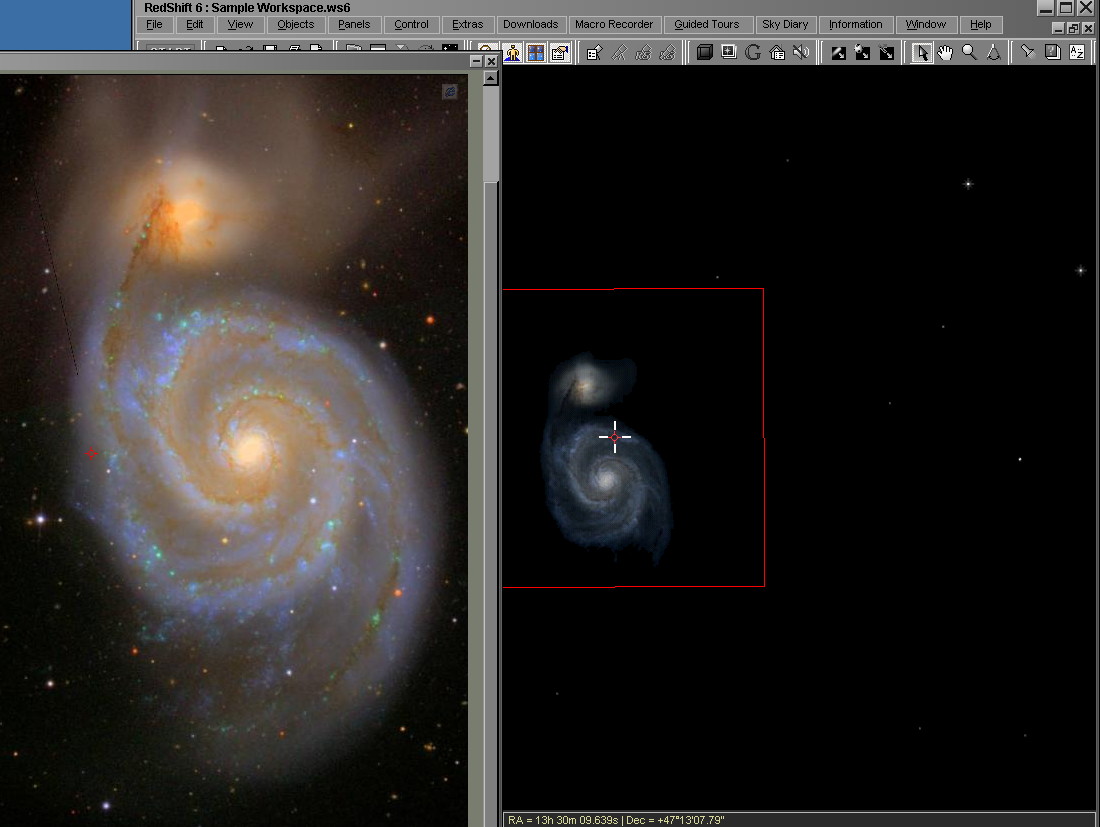
Task: Open the Objects menu
Action: 295,24
